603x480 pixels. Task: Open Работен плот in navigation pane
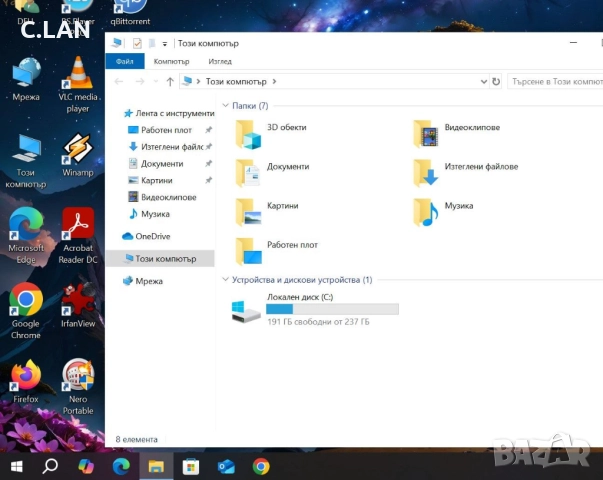160,130
